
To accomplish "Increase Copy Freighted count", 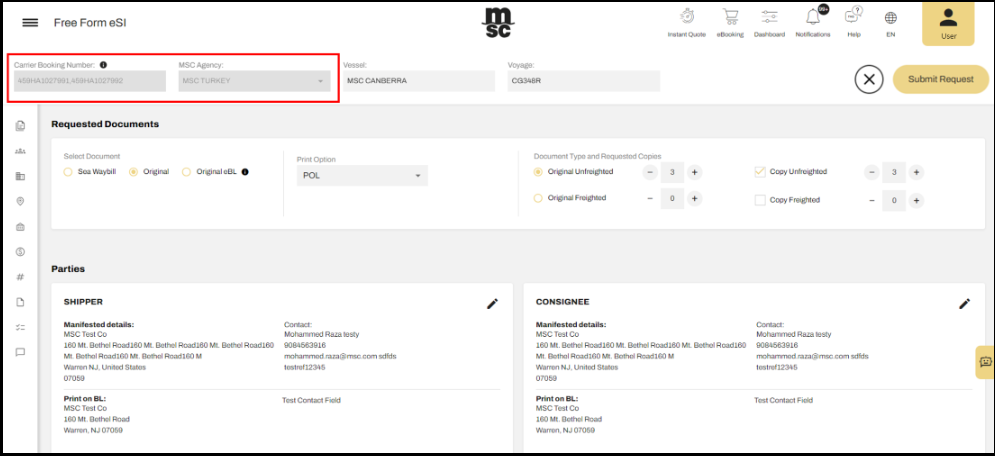I will coord(916,201).
